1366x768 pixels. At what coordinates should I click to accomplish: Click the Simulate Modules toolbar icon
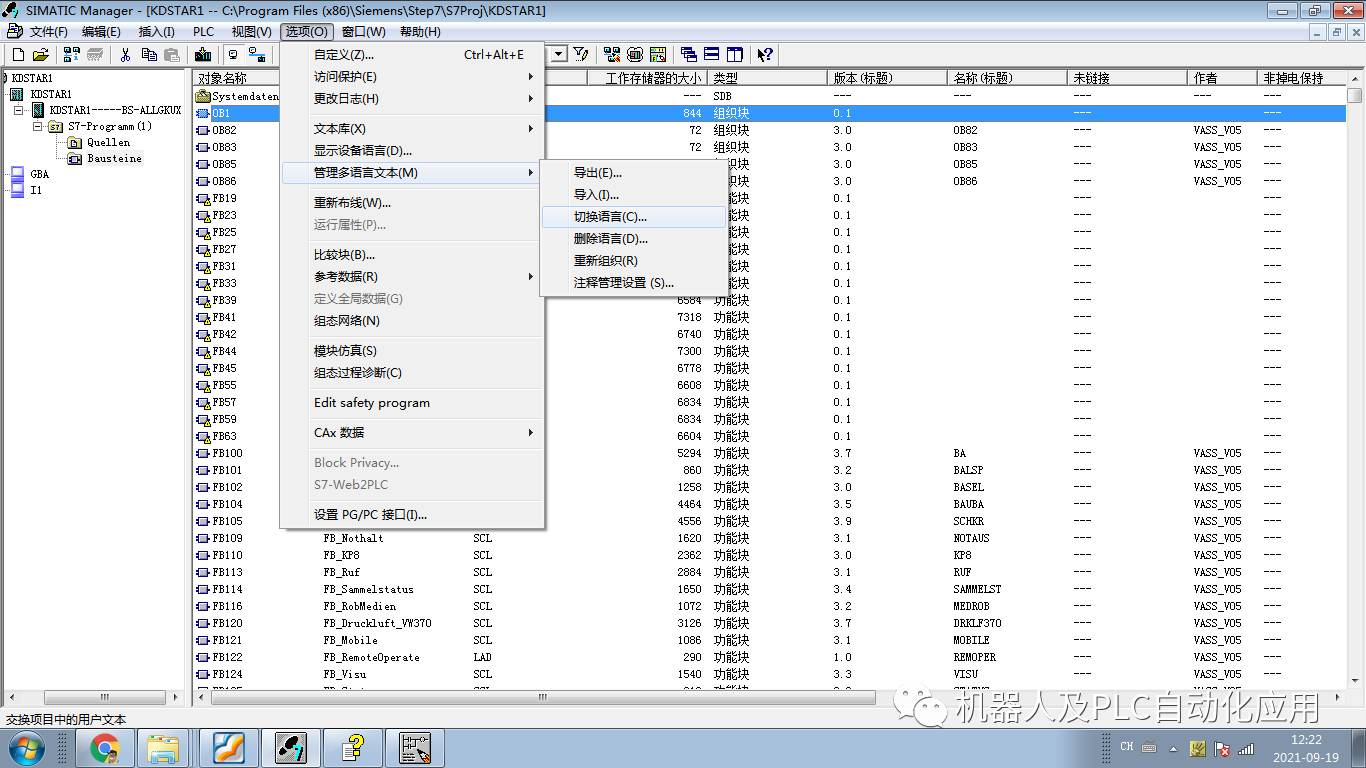point(635,54)
